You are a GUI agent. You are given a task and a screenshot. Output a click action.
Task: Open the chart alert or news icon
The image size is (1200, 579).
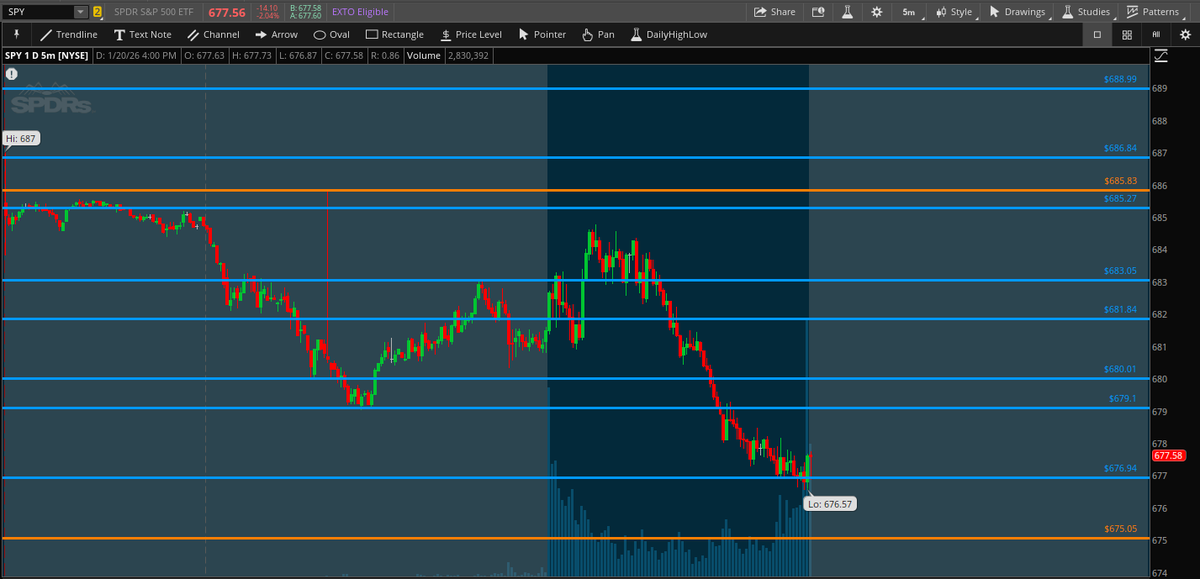point(818,12)
